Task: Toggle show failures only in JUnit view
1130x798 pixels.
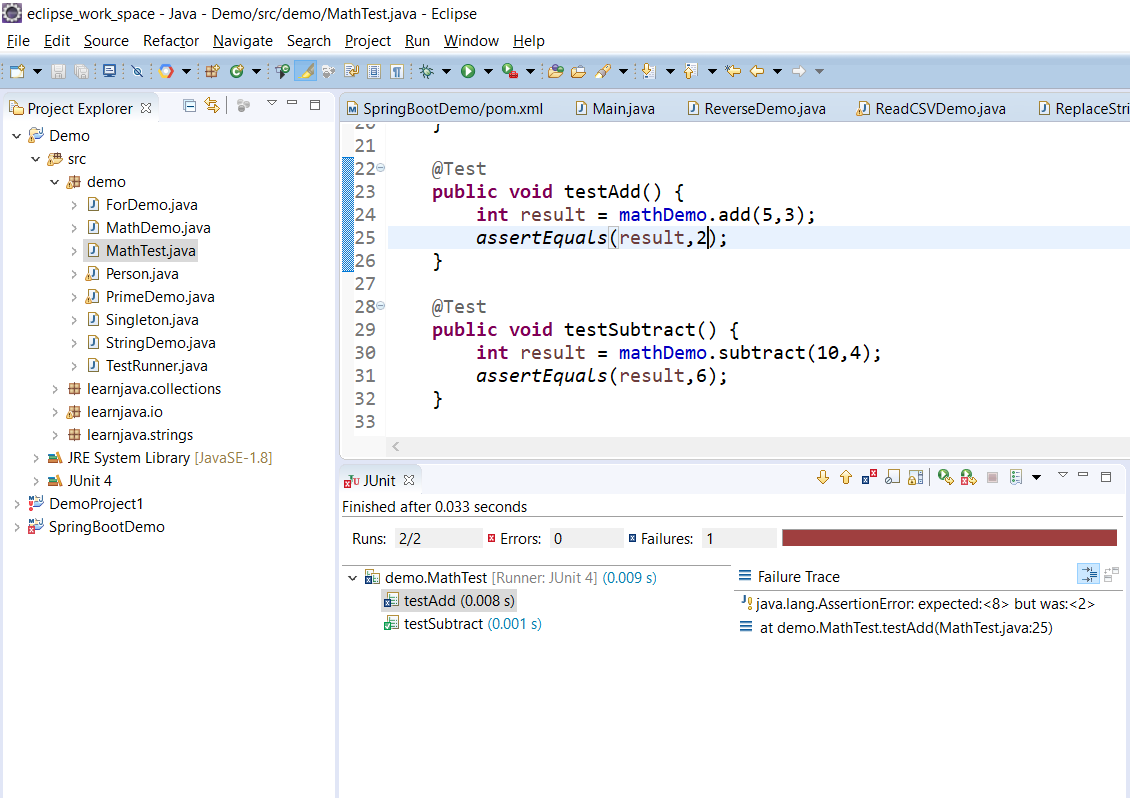Action: [x=870, y=478]
